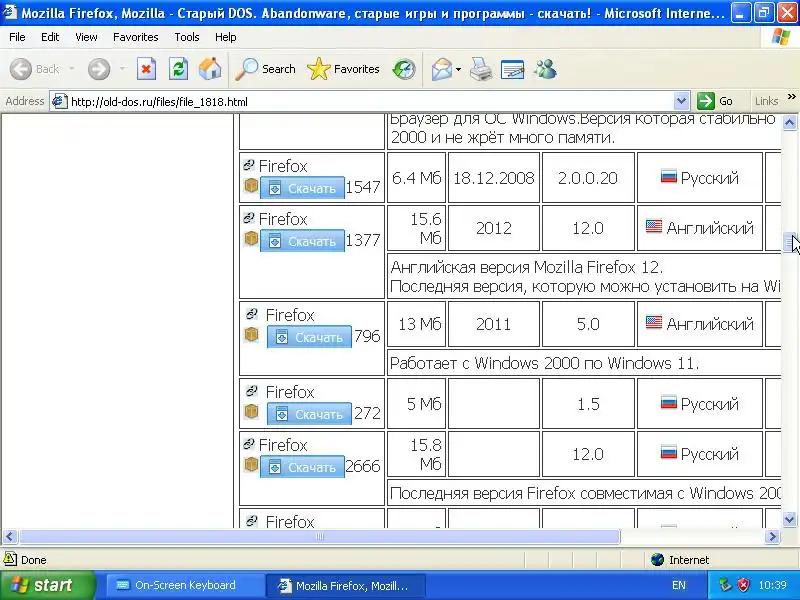Click the link icon in Firefox 2666 row
The image size is (800, 600).
click(x=248, y=444)
